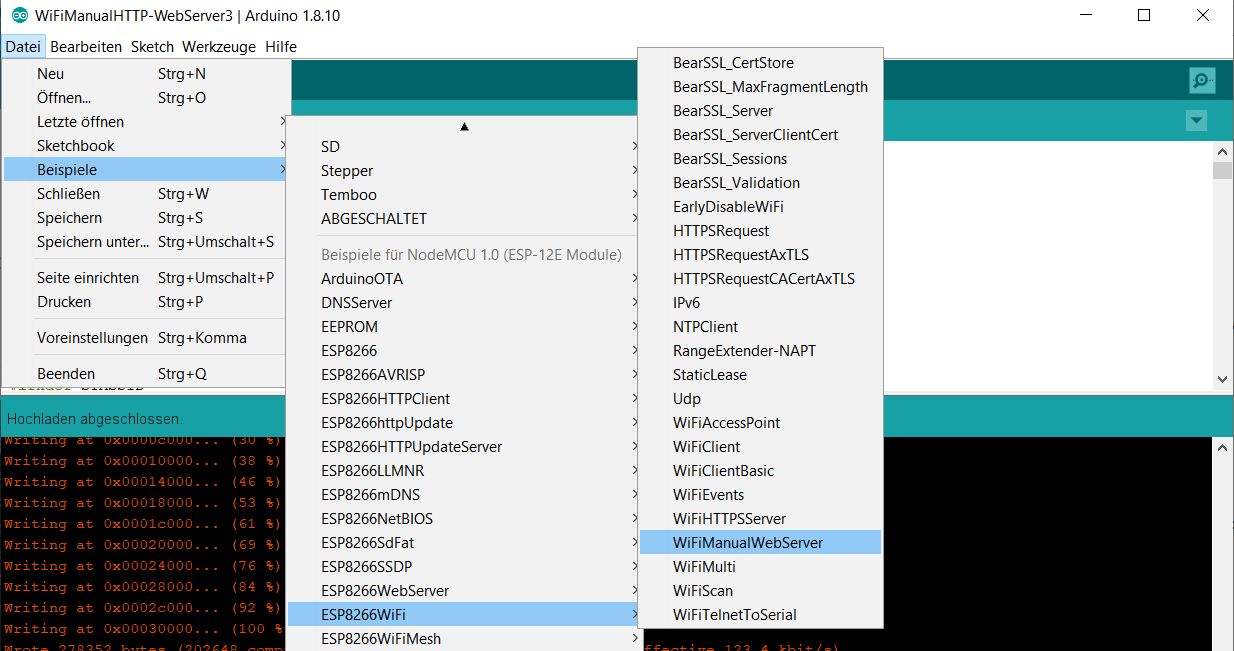This screenshot has height=651, width=1234.
Task: Click Voreinstellungen in the Datei menu
Action: (92, 337)
